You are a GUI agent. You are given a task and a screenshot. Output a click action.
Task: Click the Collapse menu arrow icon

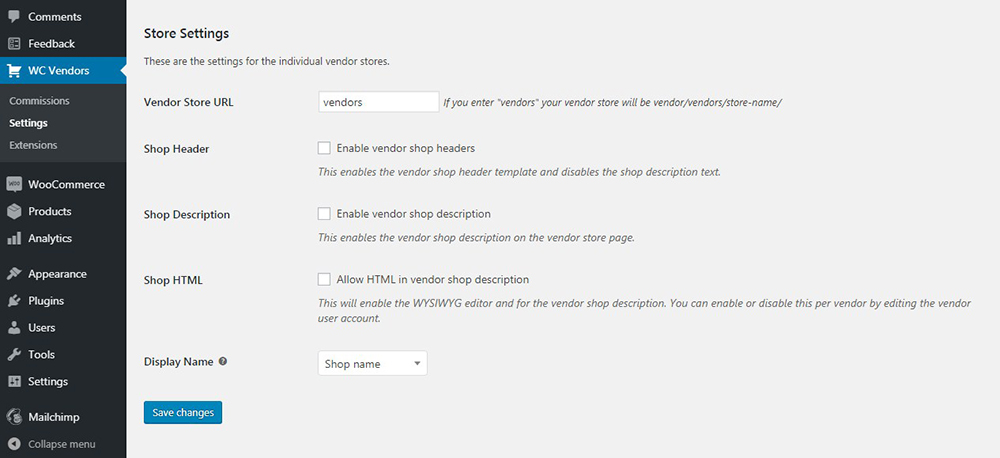tap(14, 444)
